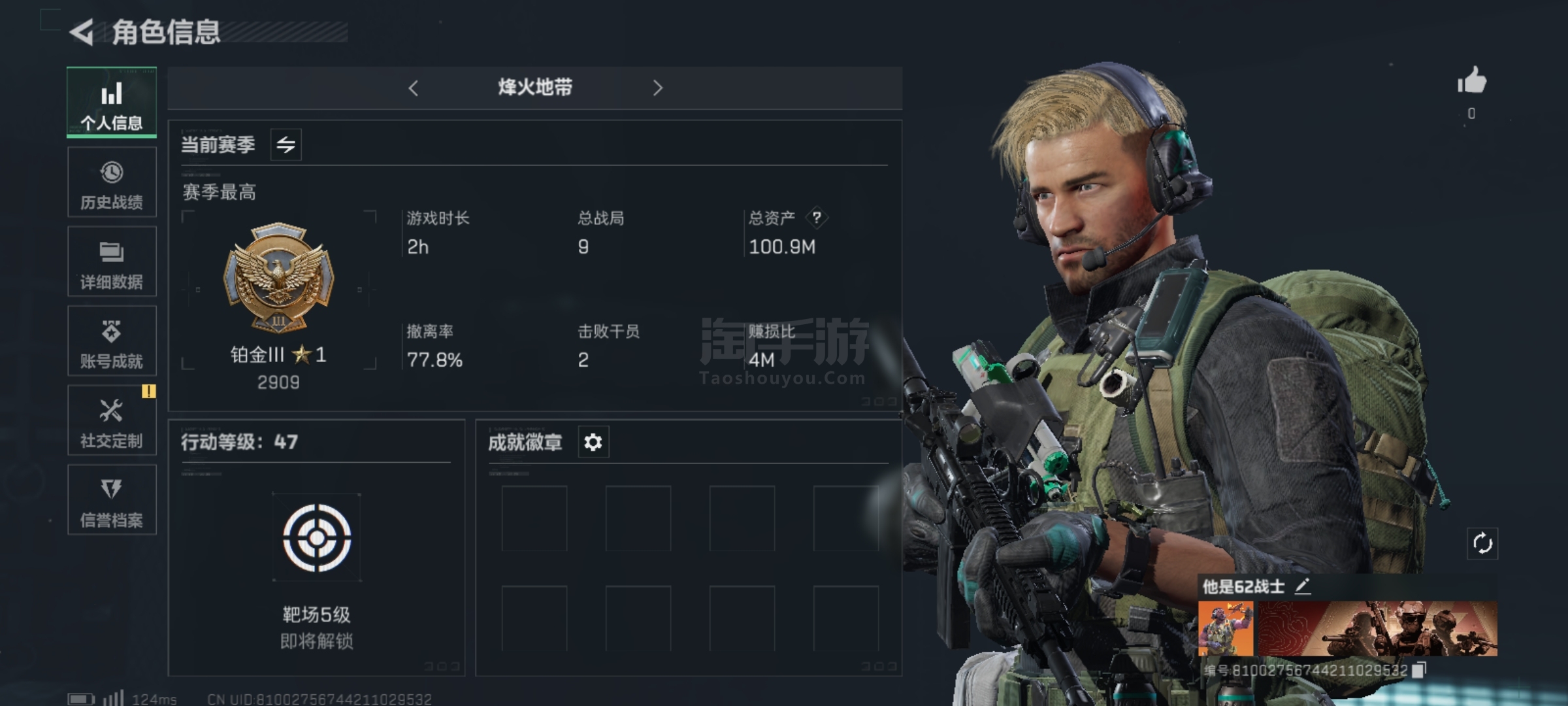The image size is (1568, 706).
Task: Switch to previous mode with left chevron
Action: pyautogui.click(x=413, y=88)
